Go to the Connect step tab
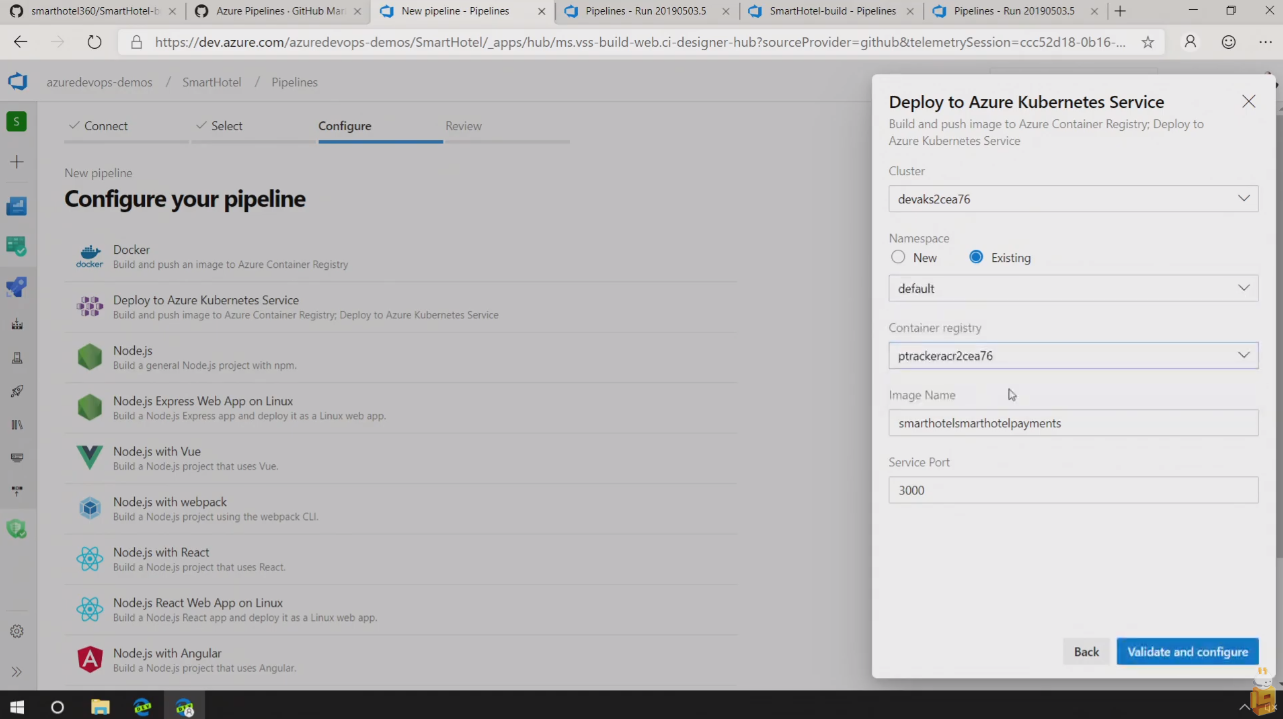Viewport: 1283px width, 719px height. click(x=106, y=126)
